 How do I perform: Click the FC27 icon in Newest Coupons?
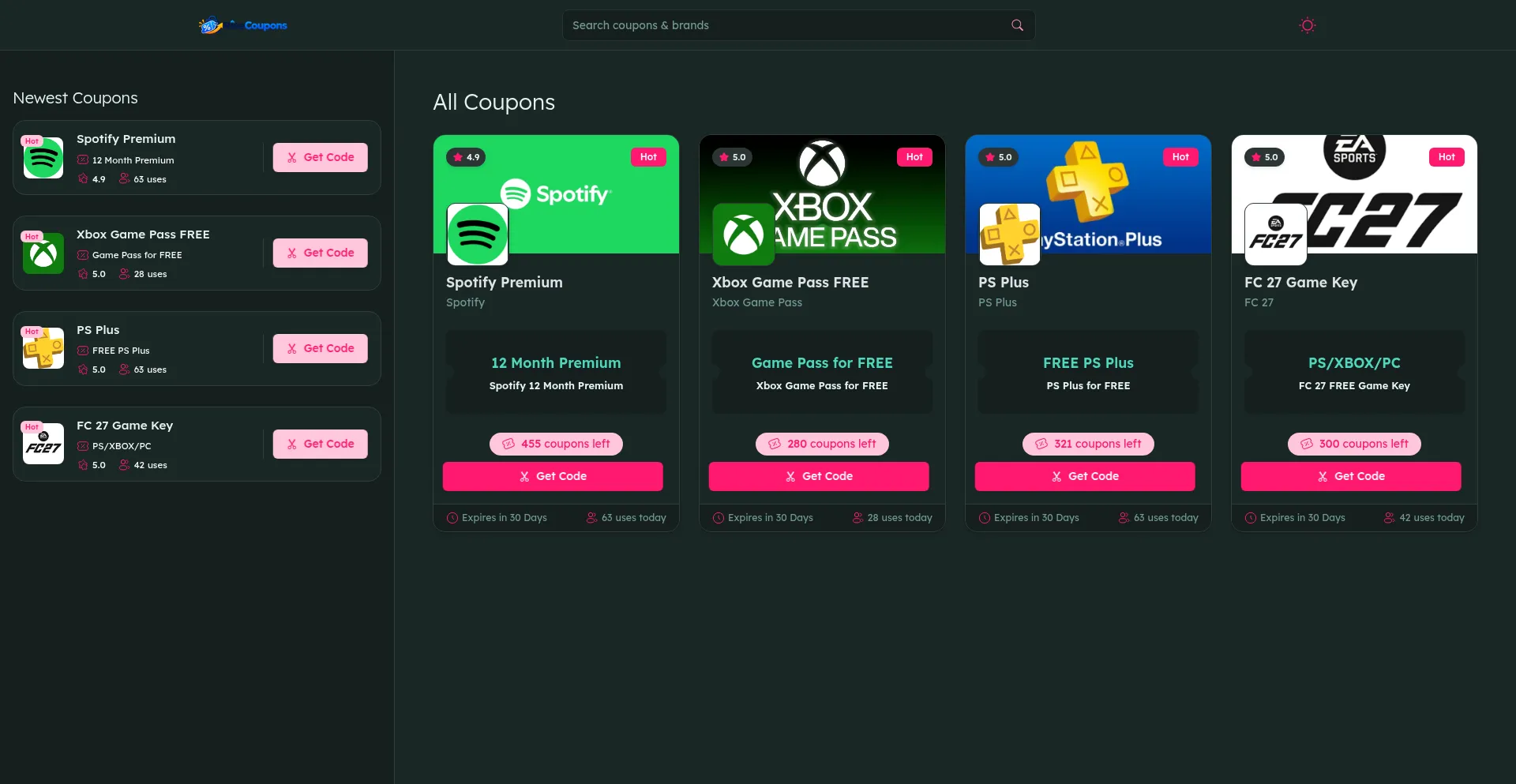(x=43, y=445)
